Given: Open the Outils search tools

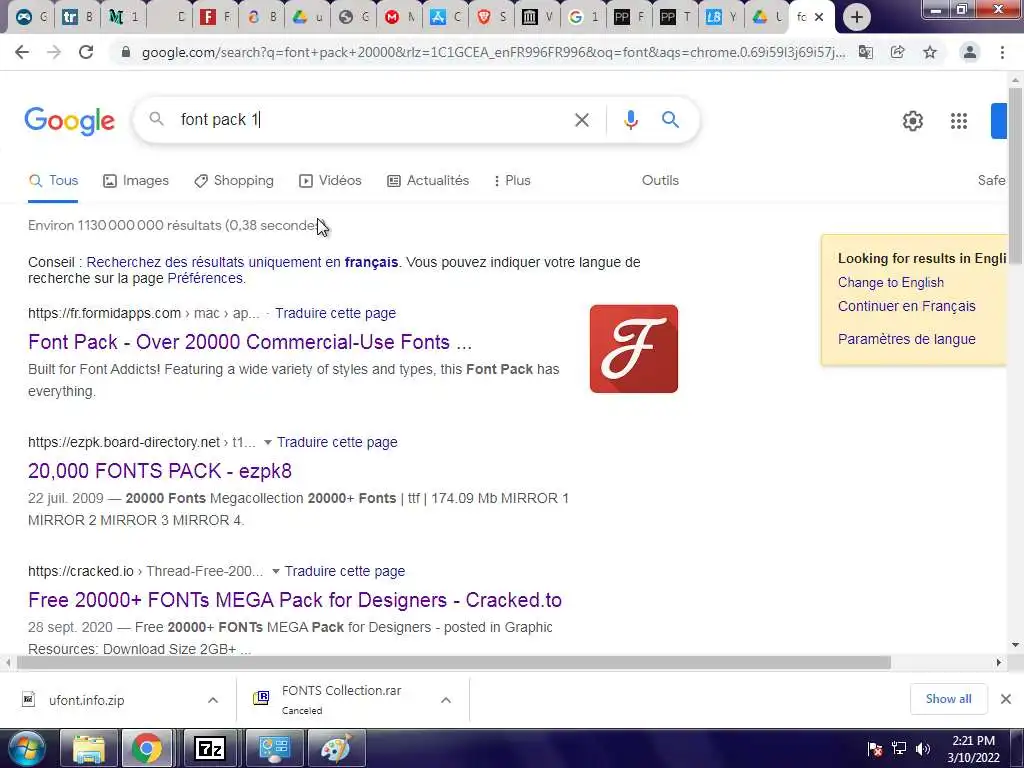Looking at the screenshot, I should [x=660, y=181].
